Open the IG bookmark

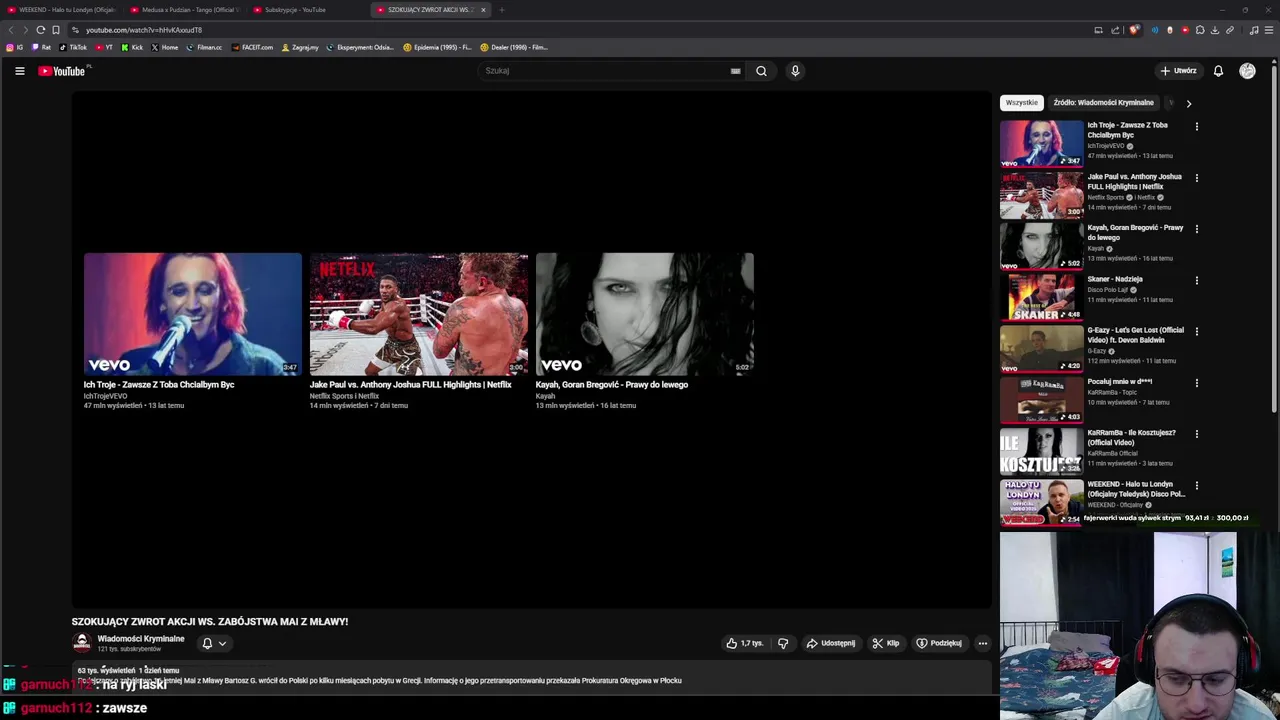click(x=15, y=47)
